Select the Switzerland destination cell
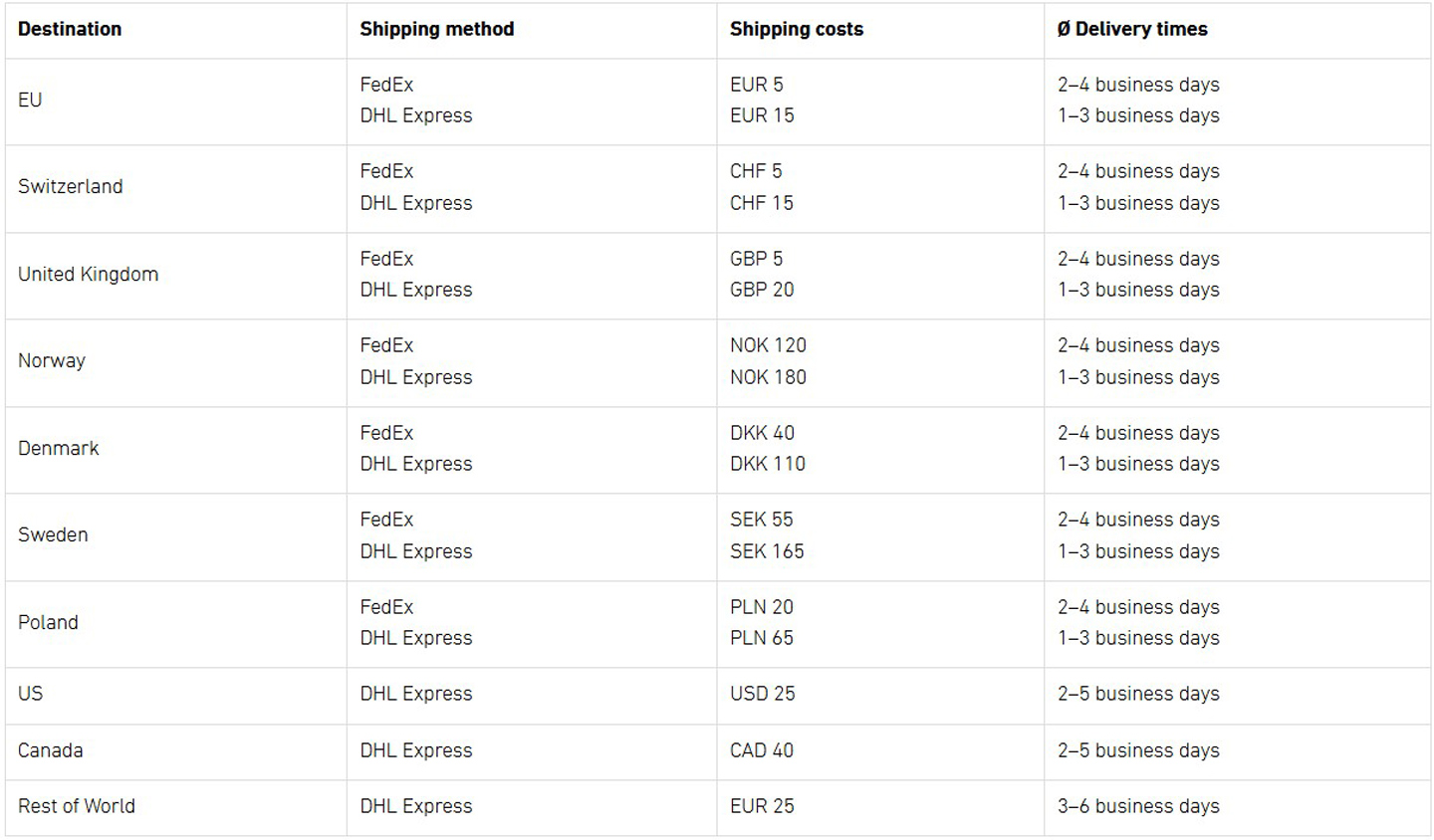This screenshot has width=1434, height=840. [71, 186]
